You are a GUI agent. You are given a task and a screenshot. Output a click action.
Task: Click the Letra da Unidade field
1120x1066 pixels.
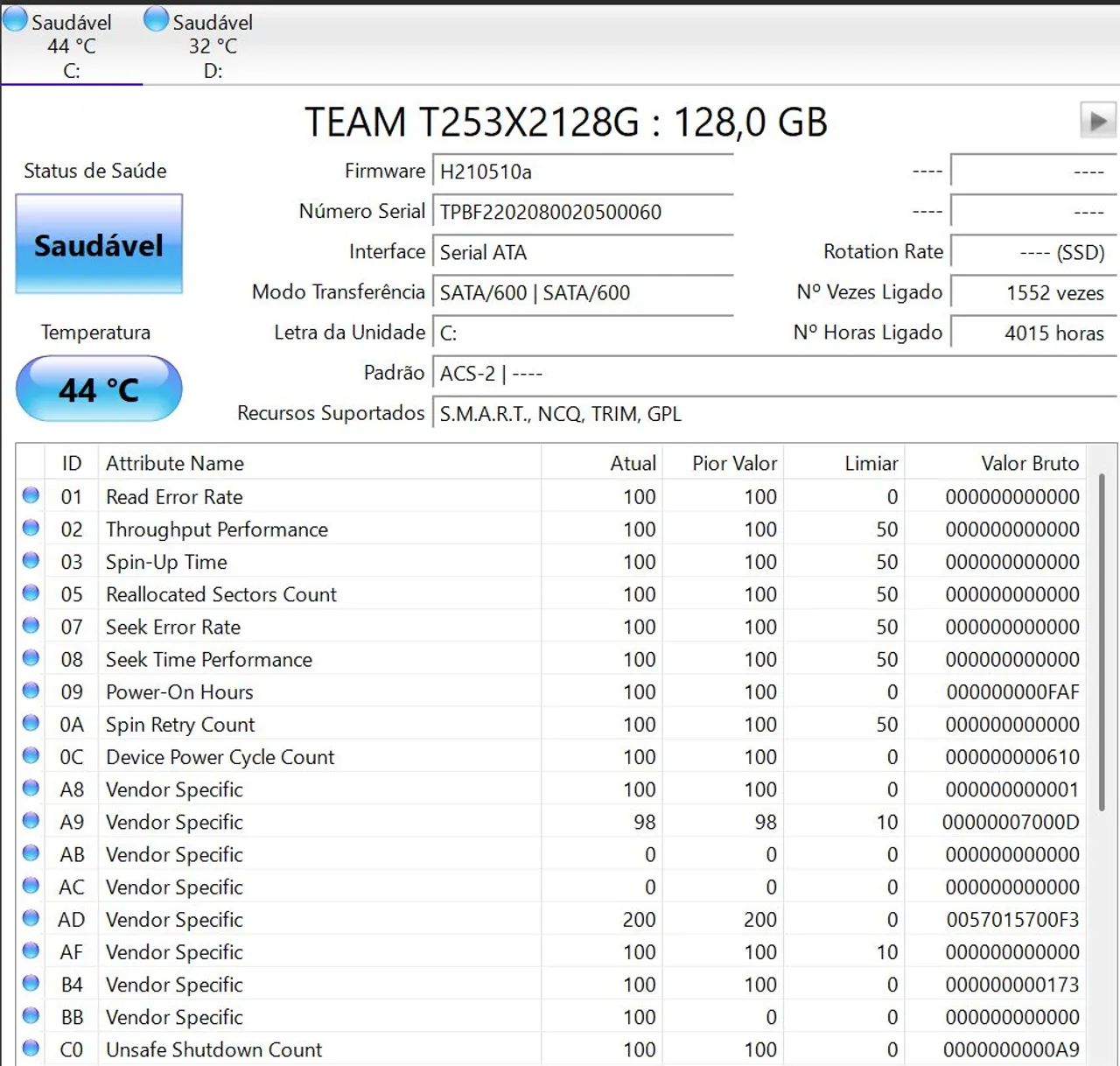pos(584,333)
